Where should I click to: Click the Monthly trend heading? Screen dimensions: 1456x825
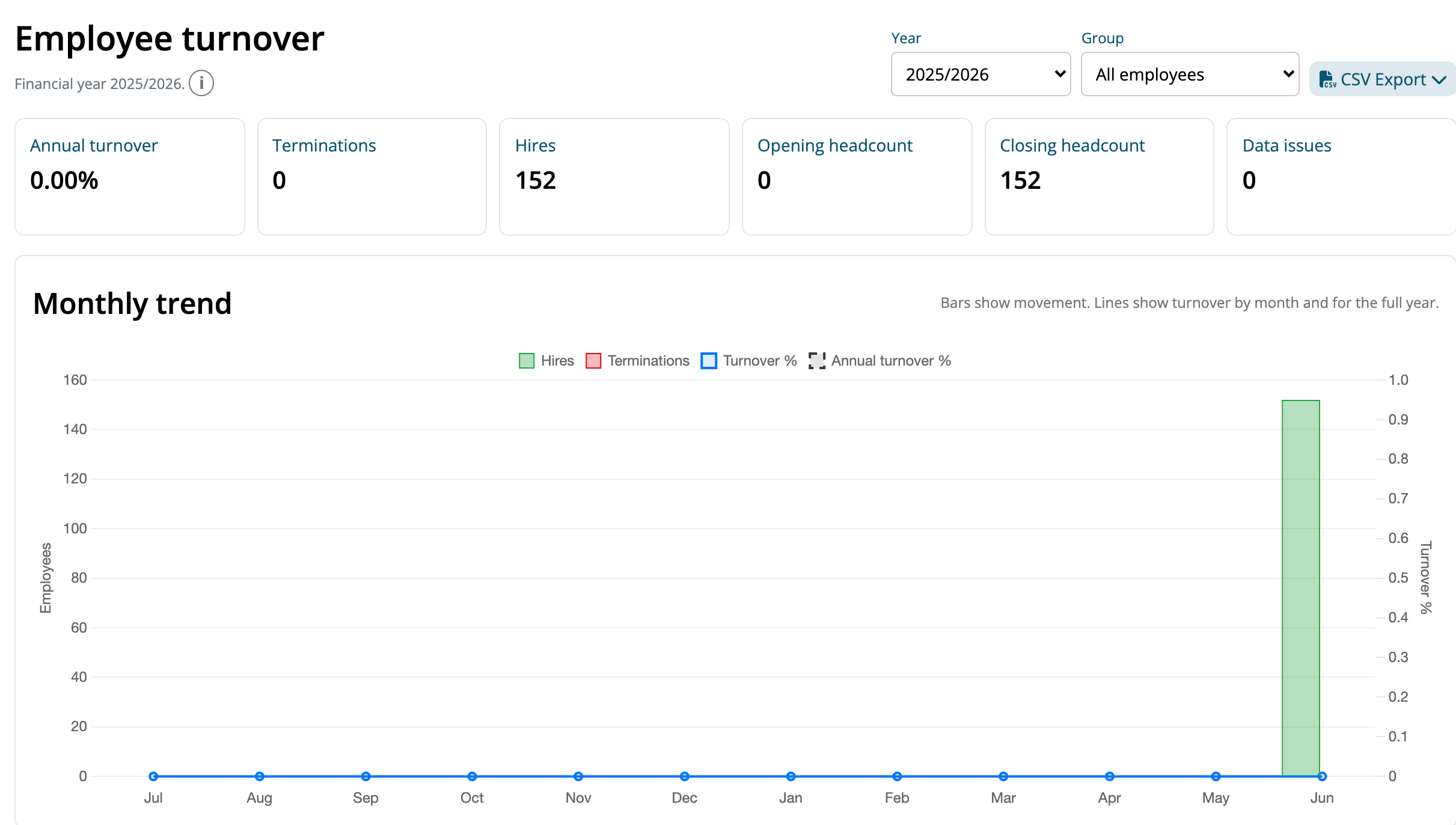point(132,304)
